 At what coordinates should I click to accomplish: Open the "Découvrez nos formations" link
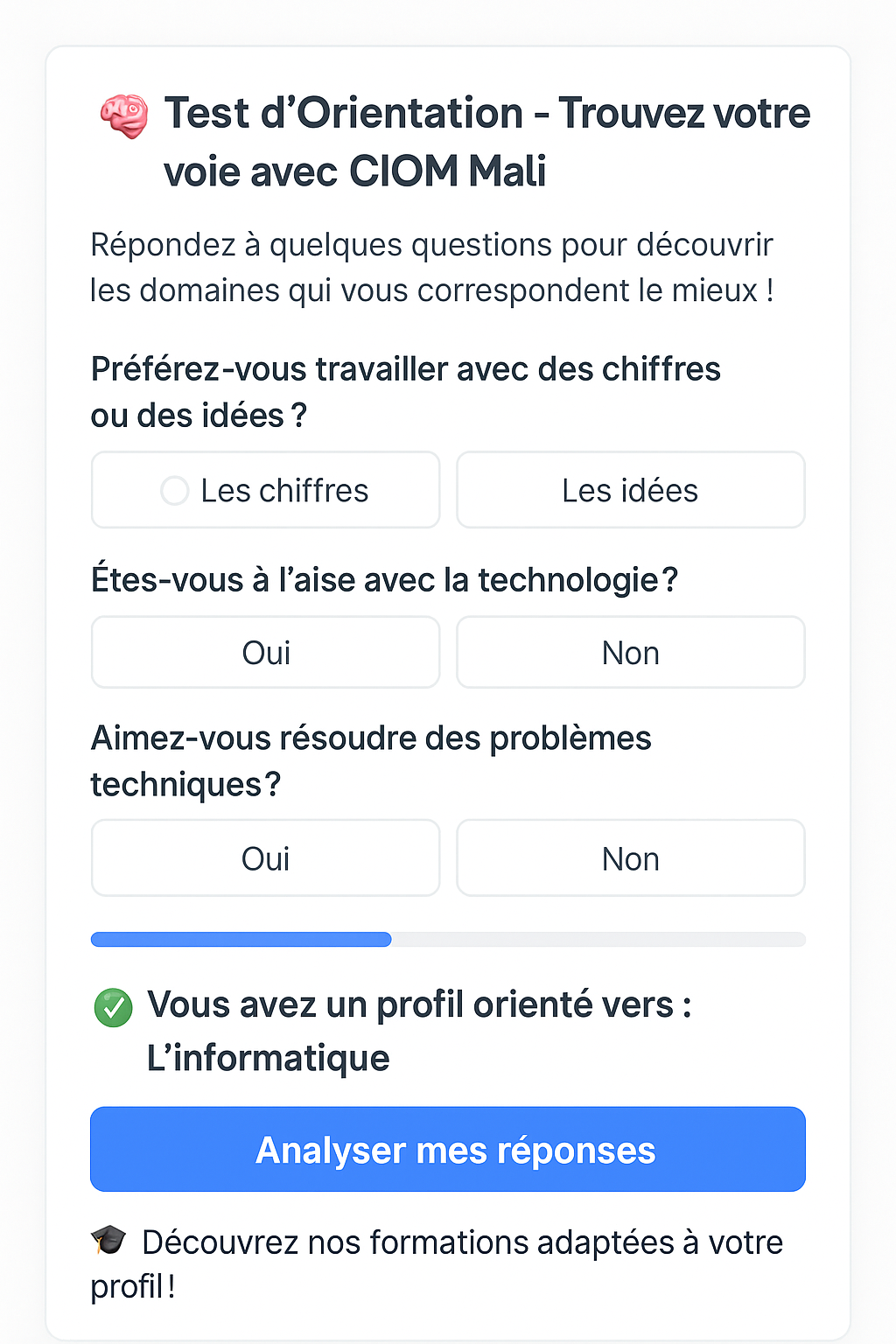click(x=461, y=1242)
